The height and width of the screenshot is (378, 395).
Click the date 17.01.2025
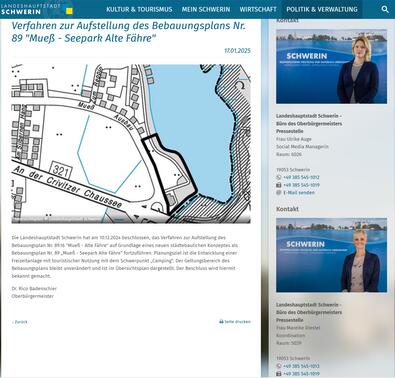pos(237,51)
